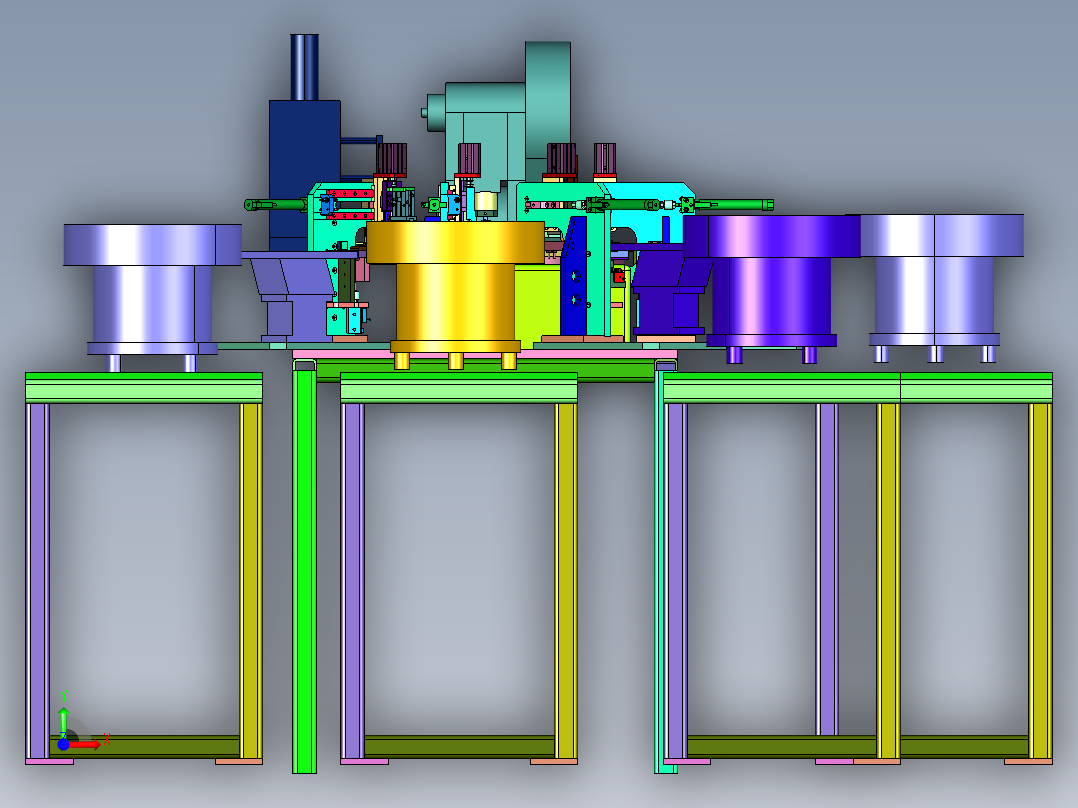Select the thin purple middle post of right stand

(826, 569)
